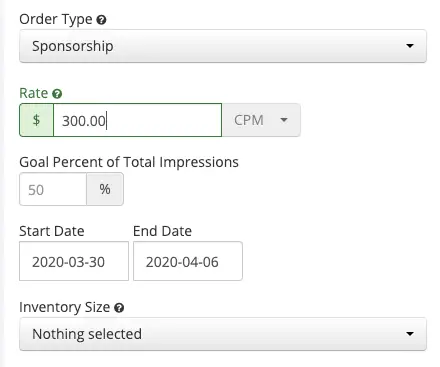Open the Order Type Sponsorship dropdown
This screenshot has width=440, height=367.
click(223, 46)
